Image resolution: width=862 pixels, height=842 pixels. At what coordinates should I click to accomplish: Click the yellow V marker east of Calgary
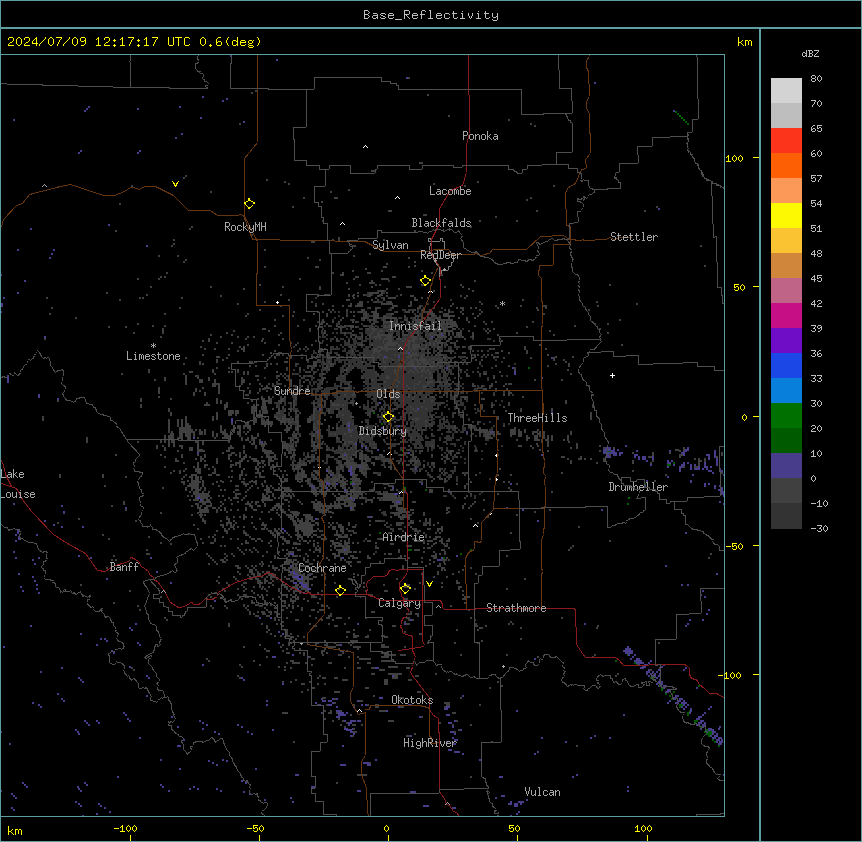point(429,584)
